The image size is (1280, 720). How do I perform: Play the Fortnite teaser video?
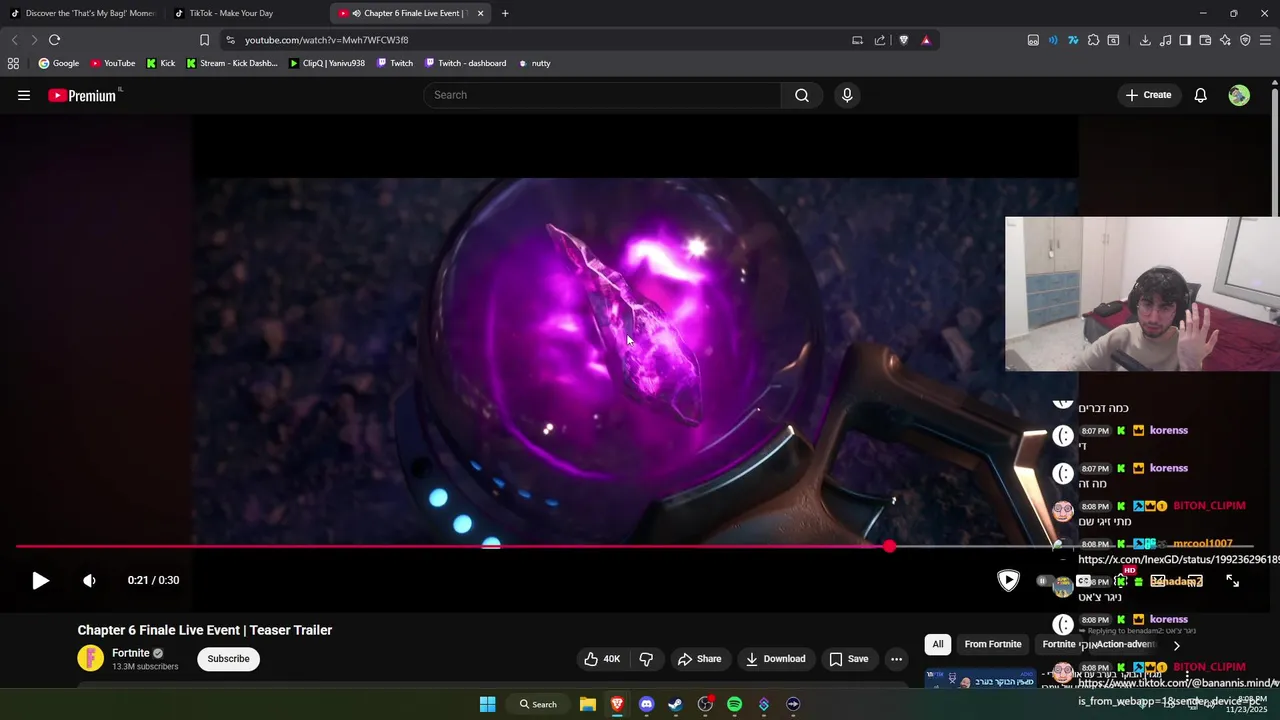point(40,580)
